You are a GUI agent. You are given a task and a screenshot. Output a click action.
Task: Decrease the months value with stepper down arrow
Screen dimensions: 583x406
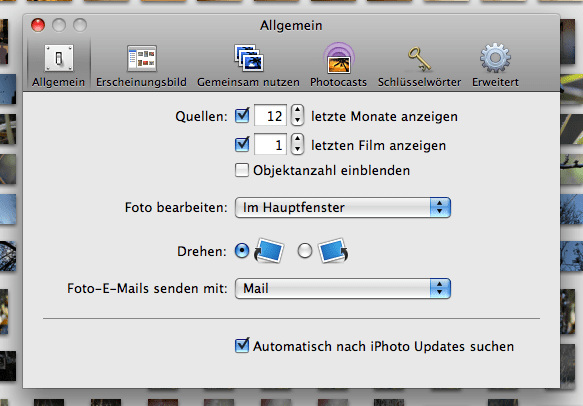click(297, 120)
